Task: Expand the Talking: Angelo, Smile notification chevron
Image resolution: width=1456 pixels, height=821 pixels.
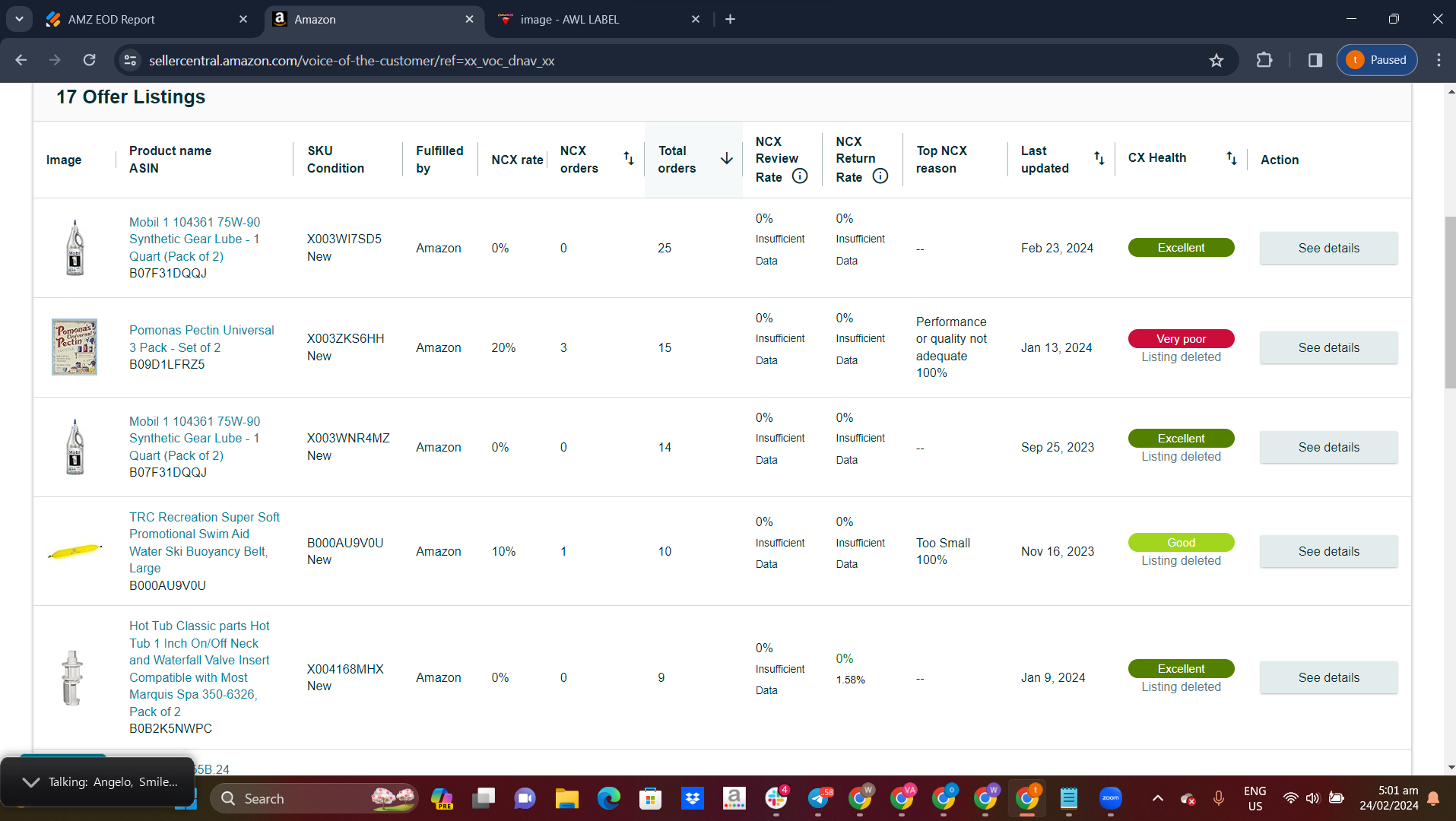Action: 31,782
